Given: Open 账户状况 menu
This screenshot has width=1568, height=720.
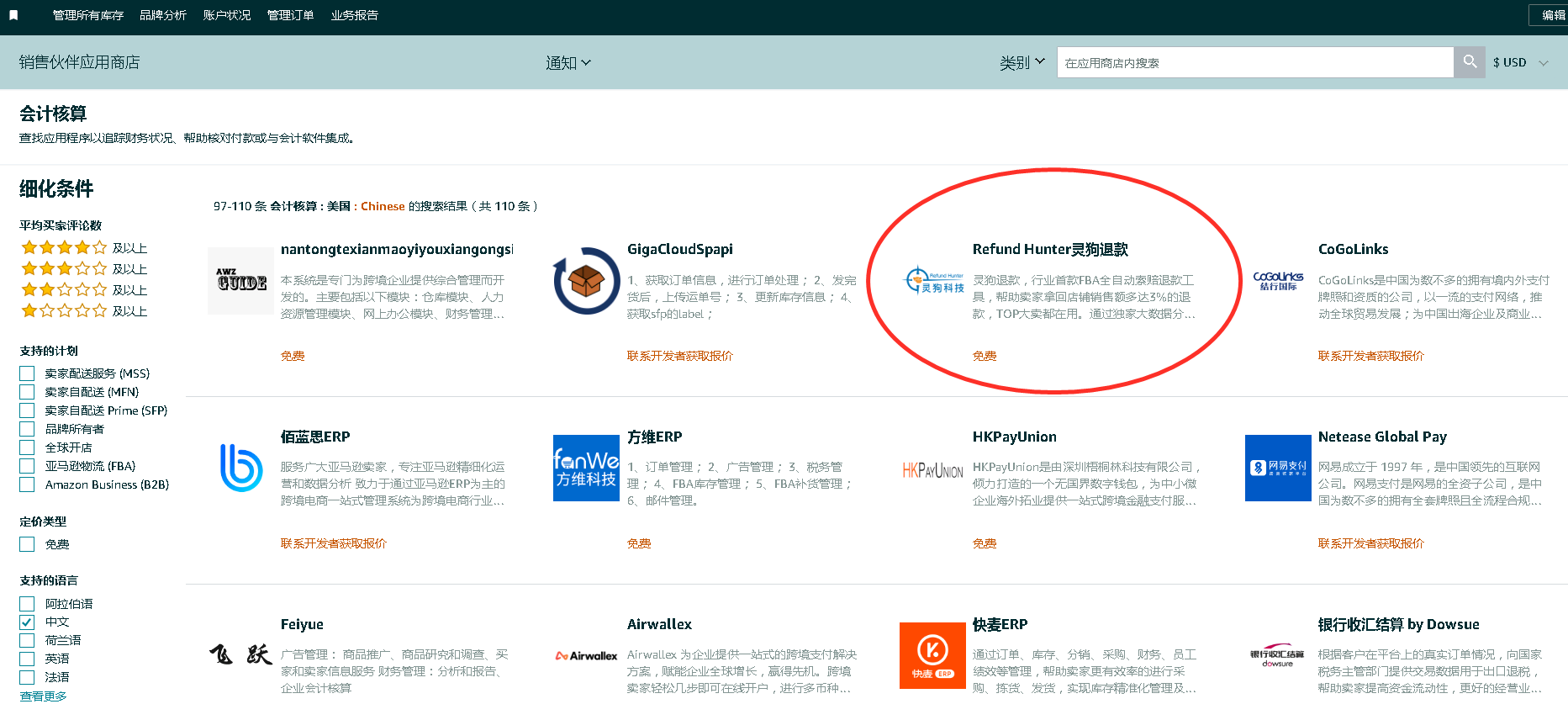Looking at the screenshot, I should pos(227,15).
